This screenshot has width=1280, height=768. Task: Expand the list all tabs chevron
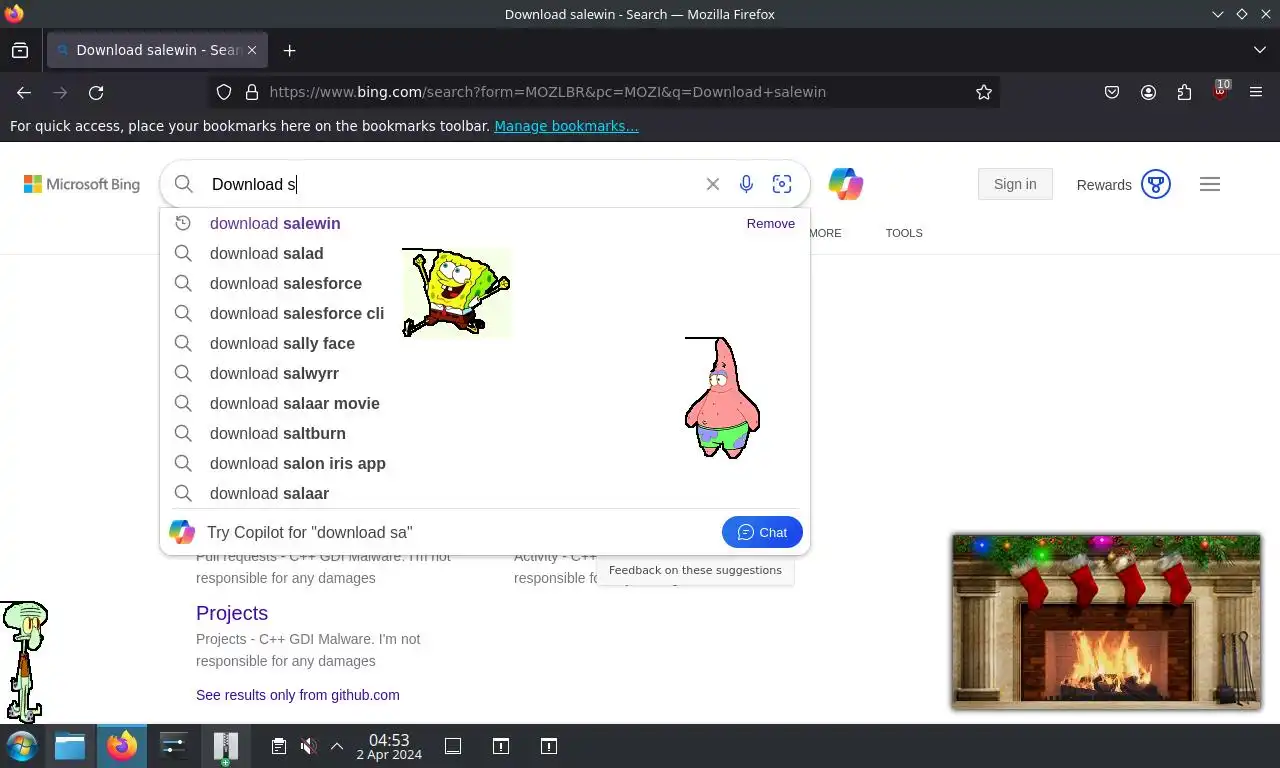coord(1259,50)
